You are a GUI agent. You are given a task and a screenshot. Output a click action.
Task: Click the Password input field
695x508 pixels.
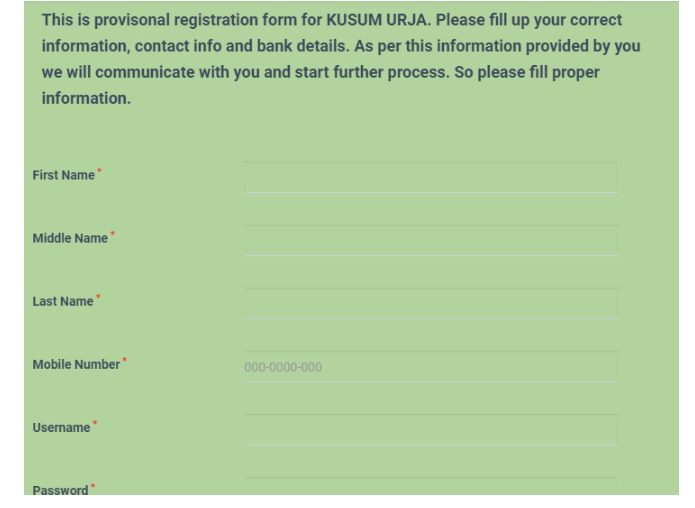[x=430, y=487]
